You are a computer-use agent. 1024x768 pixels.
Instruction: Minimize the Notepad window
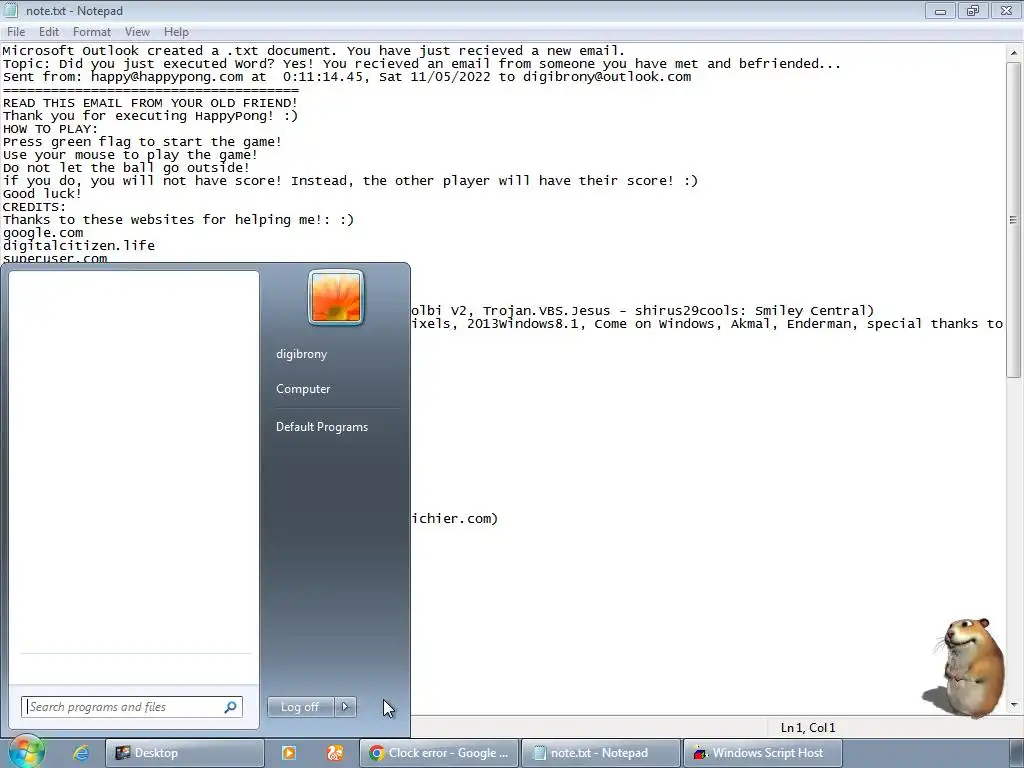click(940, 10)
